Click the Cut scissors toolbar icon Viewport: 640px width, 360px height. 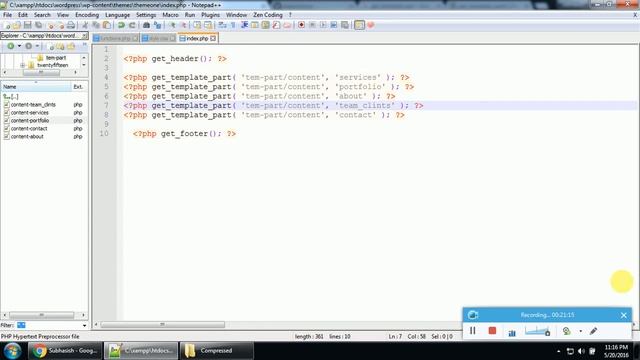point(85,25)
